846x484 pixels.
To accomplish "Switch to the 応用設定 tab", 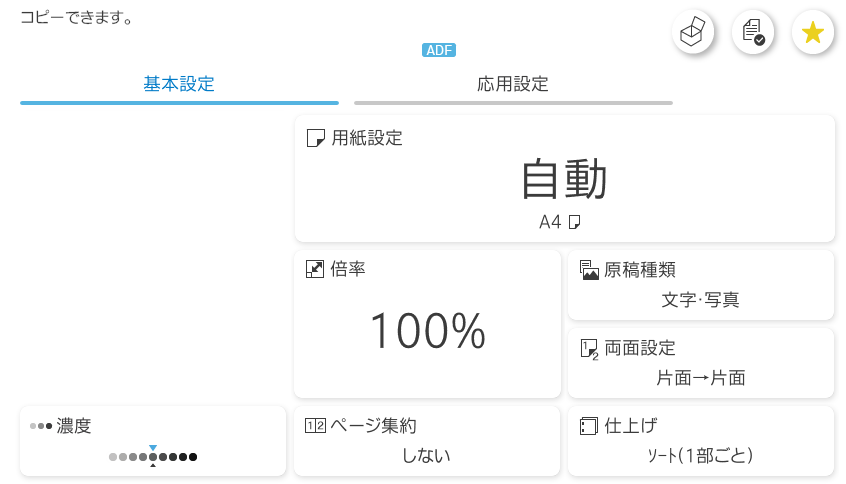I will (513, 85).
